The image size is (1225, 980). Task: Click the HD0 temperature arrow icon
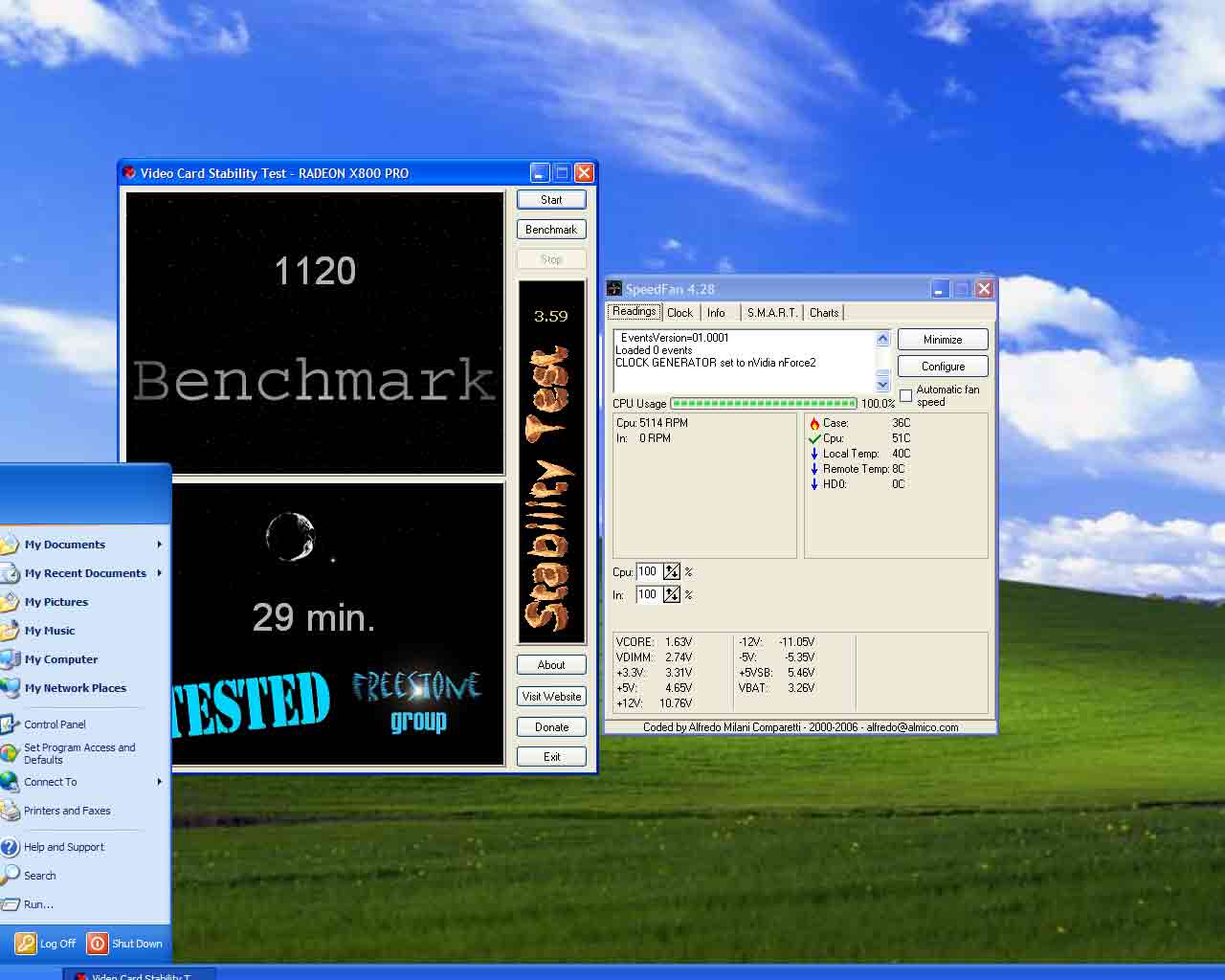[x=814, y=484]
